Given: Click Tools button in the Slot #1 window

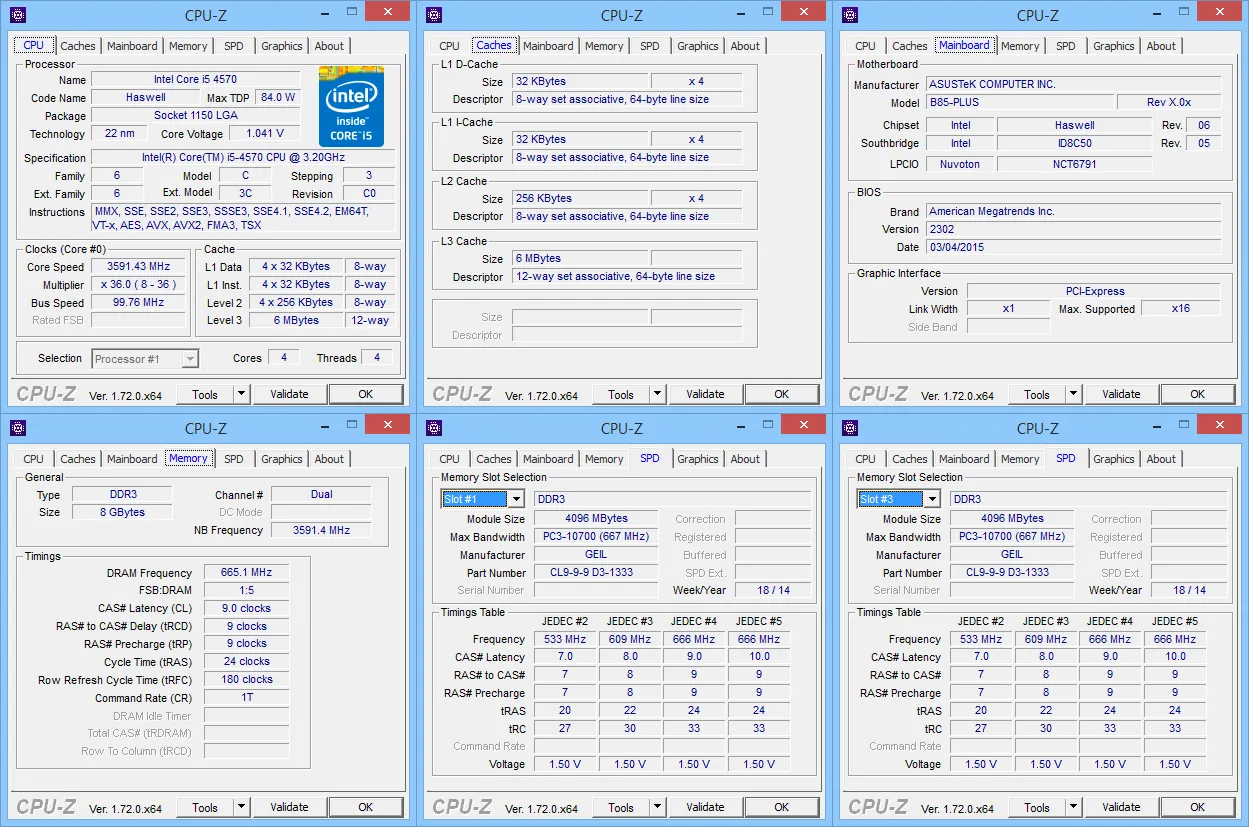Looking at the screenshot, I should tap(621, 807).
